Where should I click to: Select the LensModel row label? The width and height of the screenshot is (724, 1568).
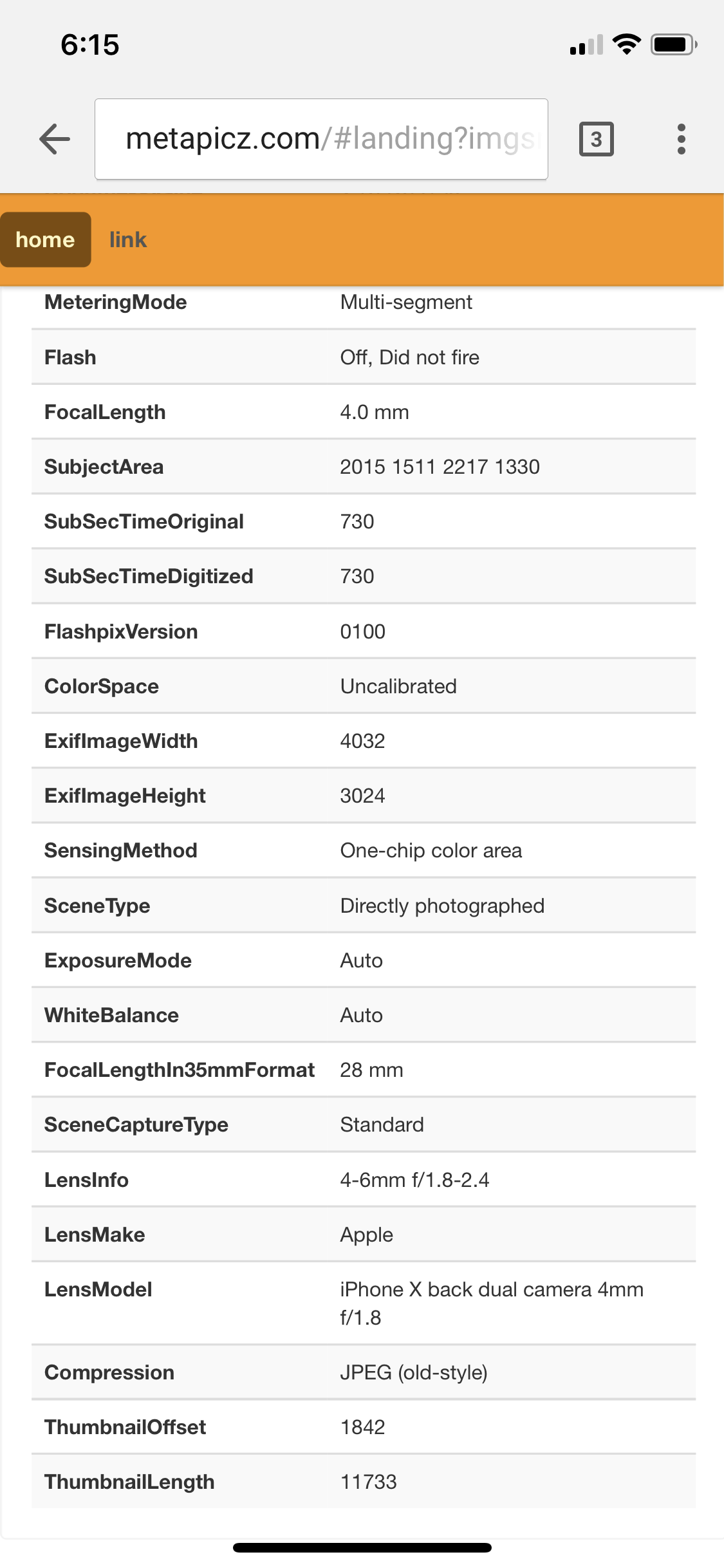click(x=98, y=1289)
